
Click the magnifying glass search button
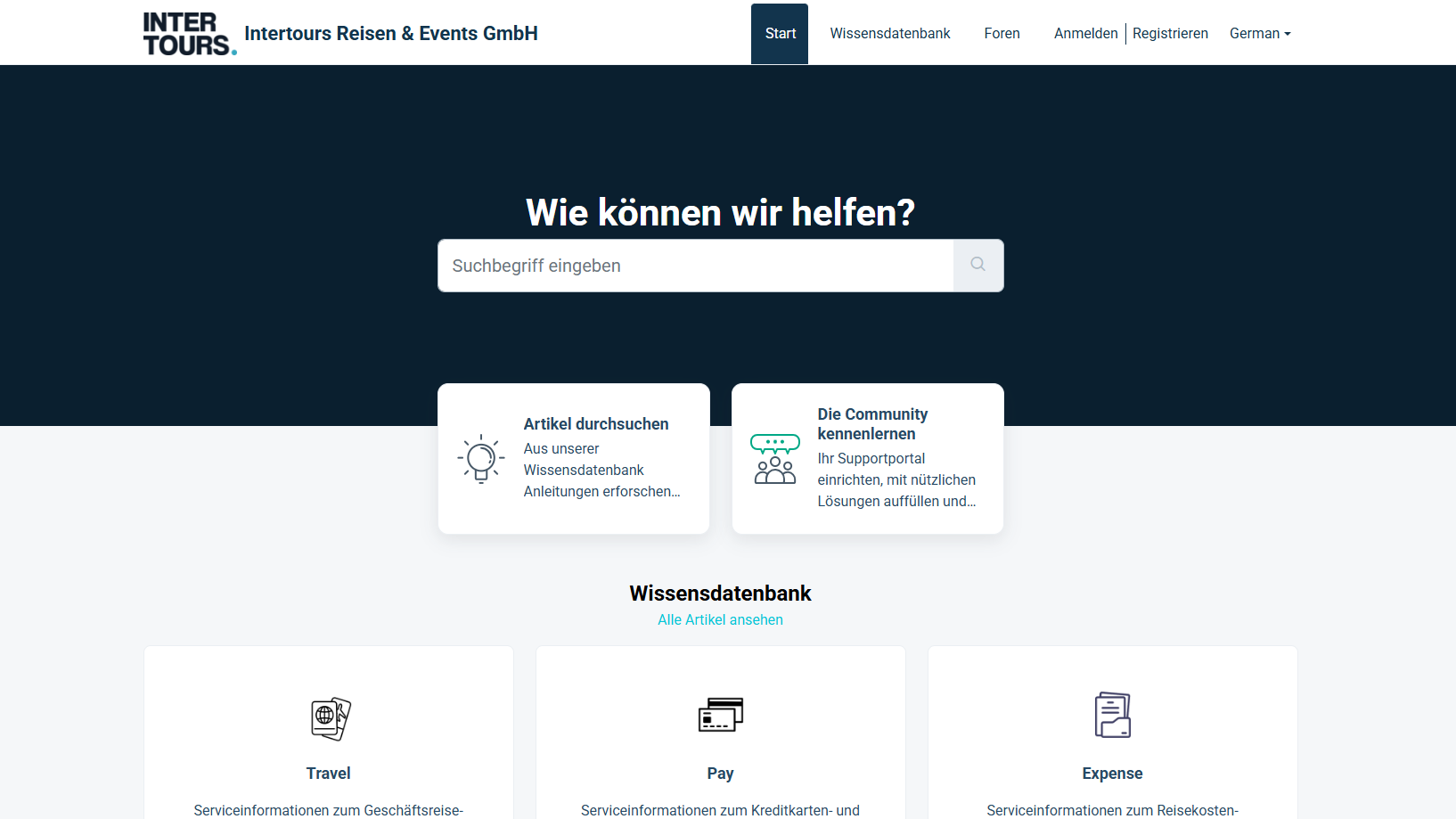pyautogui.click(x=977, y=265)
